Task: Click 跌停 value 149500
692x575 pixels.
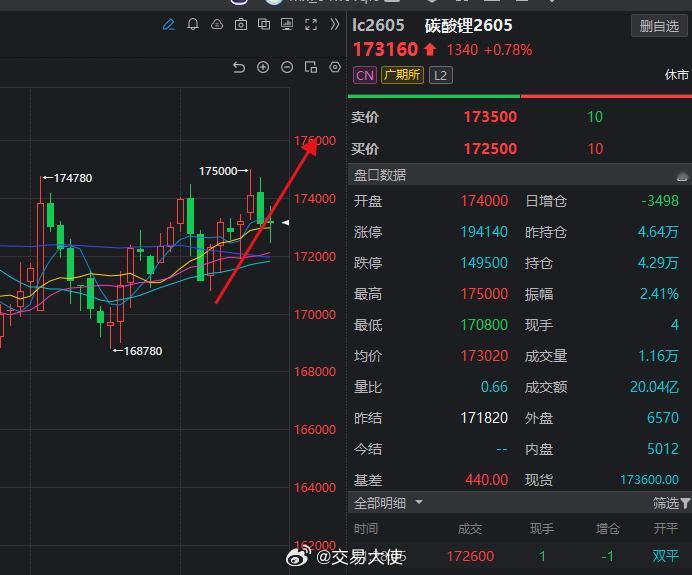Action: tap(484, 263)
